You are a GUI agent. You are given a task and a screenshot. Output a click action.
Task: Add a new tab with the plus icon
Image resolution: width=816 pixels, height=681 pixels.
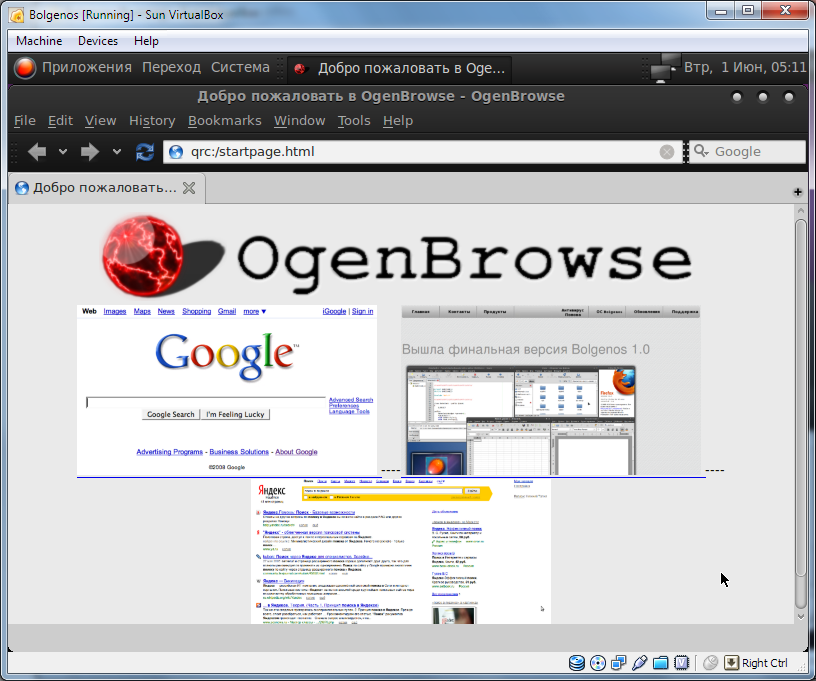(x=797, y=192)
